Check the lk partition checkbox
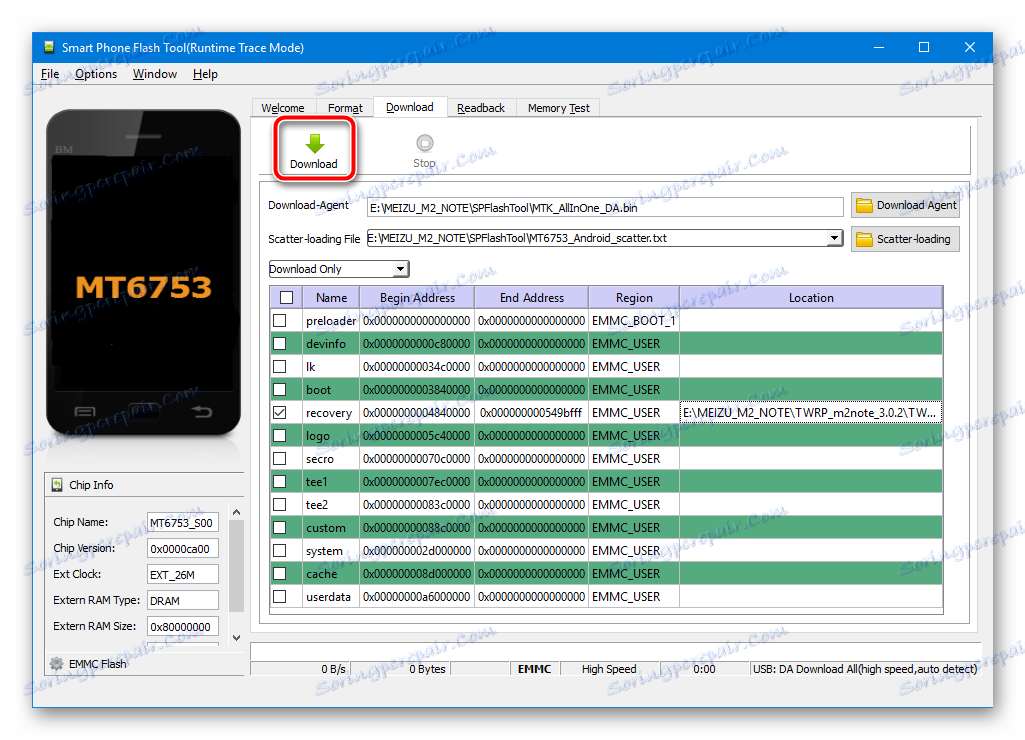This screenshot has width=1025, height=740. (280, 366)
